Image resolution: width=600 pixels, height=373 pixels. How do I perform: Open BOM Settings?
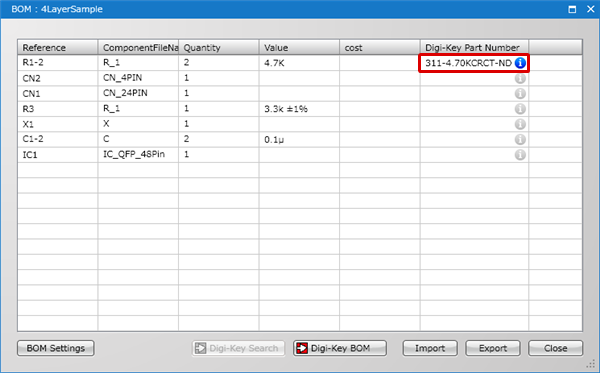pos(55,348)
